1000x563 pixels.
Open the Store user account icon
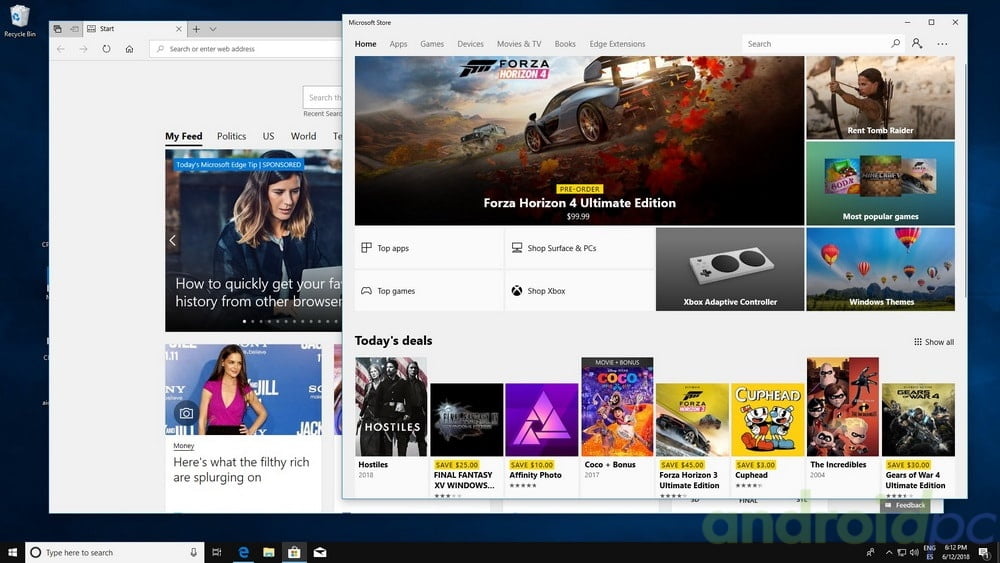pyautogui.click(x=917, y=44)
